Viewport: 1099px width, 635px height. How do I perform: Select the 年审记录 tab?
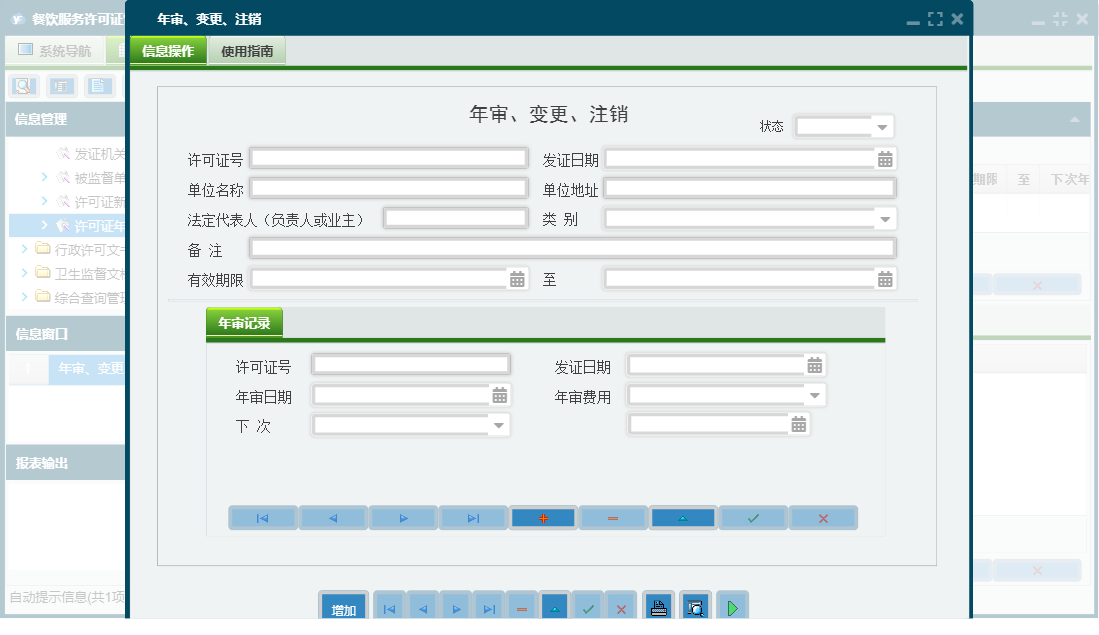click(244, 323)
